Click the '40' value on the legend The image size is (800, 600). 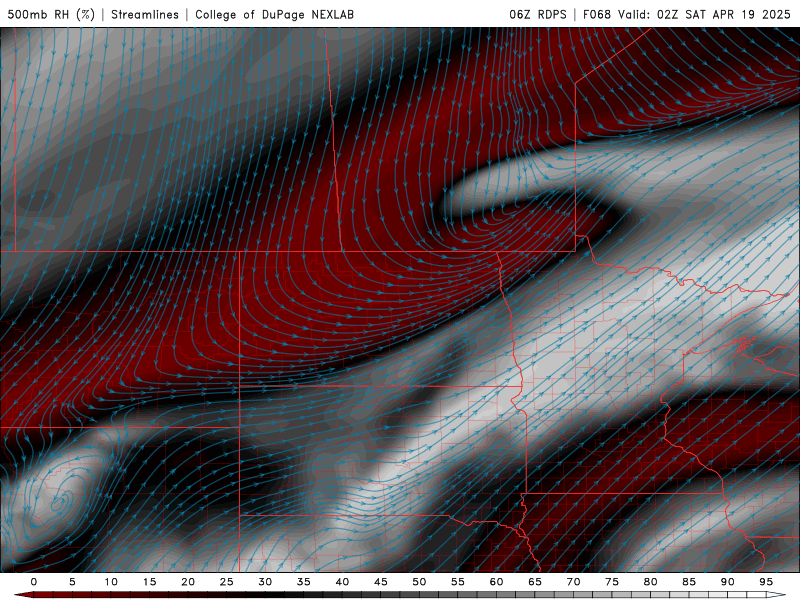tap(342, 582)
